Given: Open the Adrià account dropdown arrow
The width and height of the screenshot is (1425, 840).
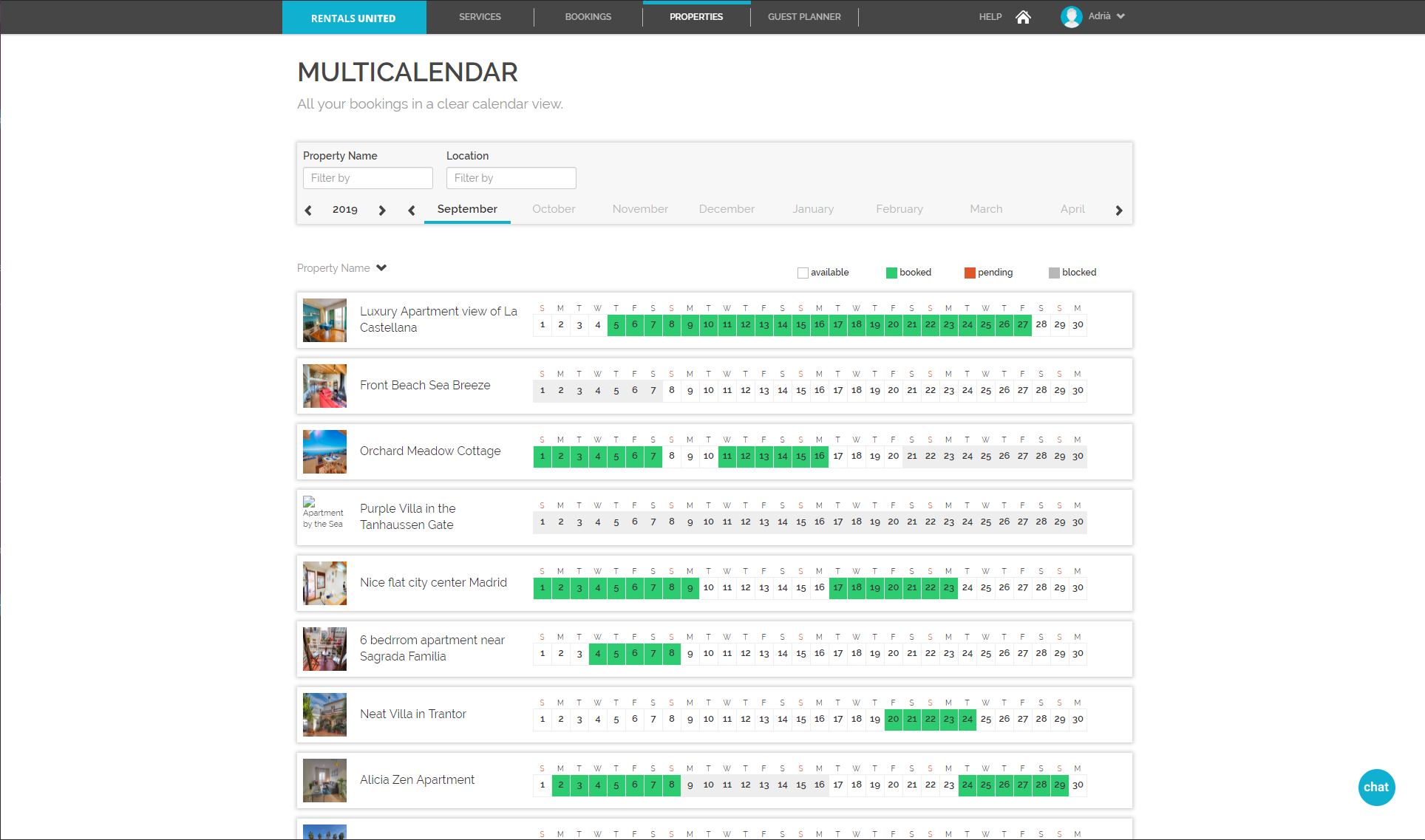Looking at the screenshot, I should [x=1120, y=16].
